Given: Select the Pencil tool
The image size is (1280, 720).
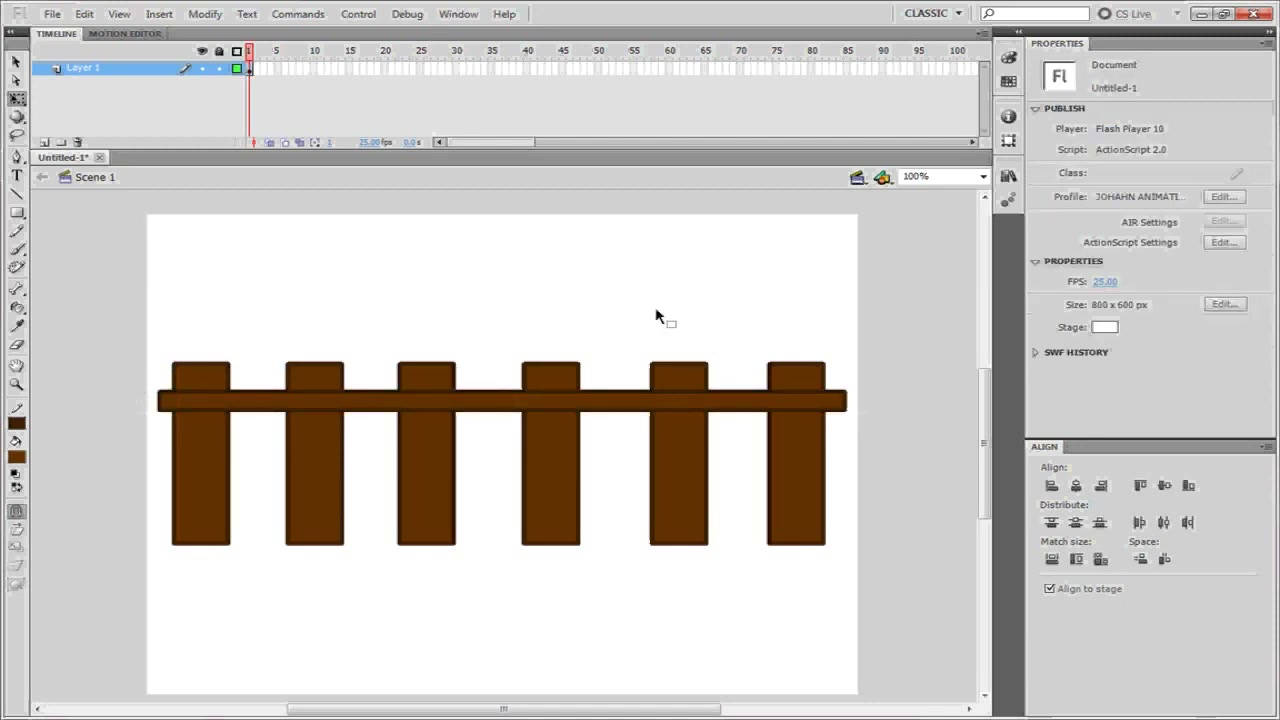Looking at the screenshot, I should point(16,230).
